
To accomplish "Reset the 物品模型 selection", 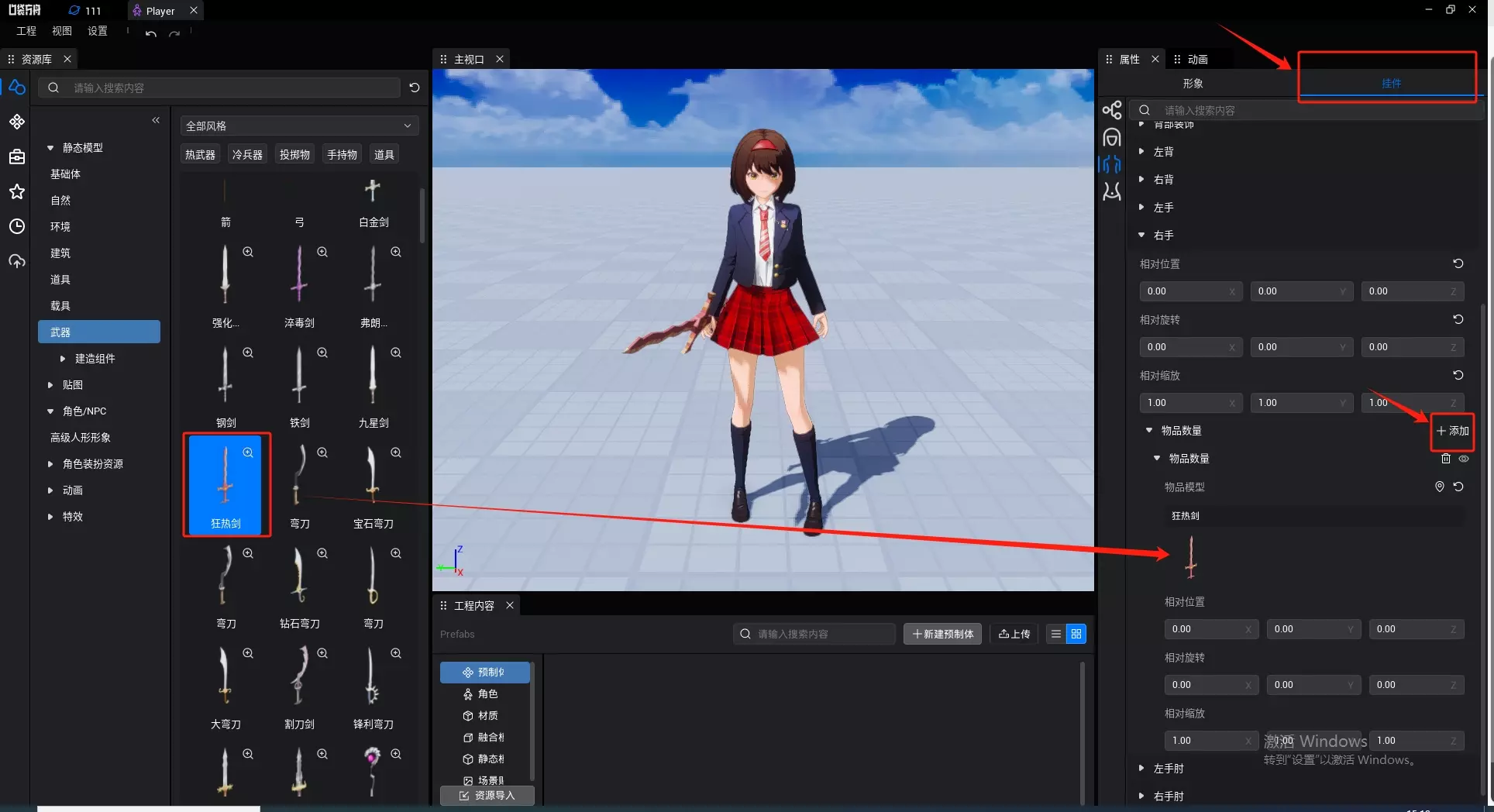I will pyautogui.click(x=1458, y=487).
